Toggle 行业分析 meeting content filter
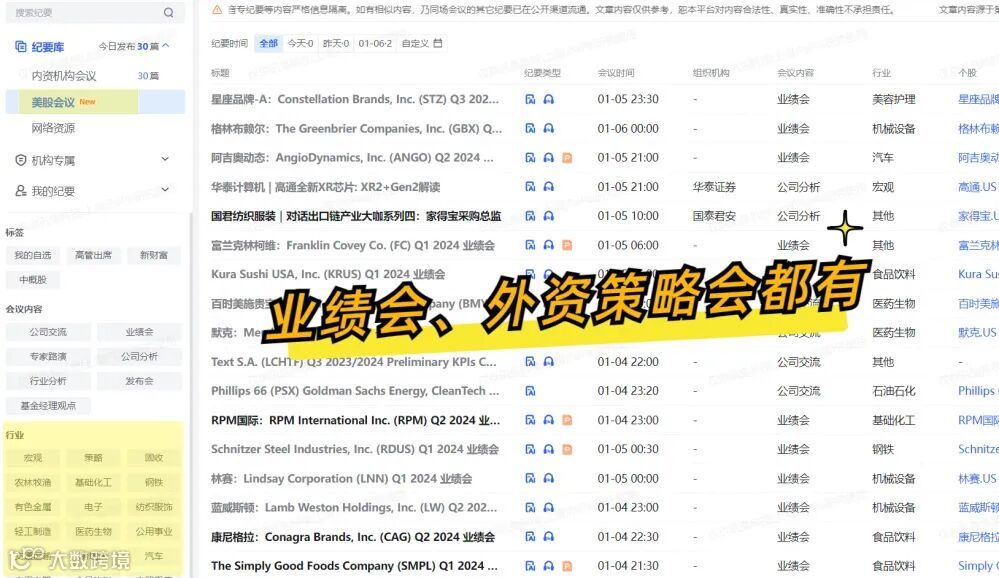The height and width of the screenshot is (578, 999). [48, 381]
